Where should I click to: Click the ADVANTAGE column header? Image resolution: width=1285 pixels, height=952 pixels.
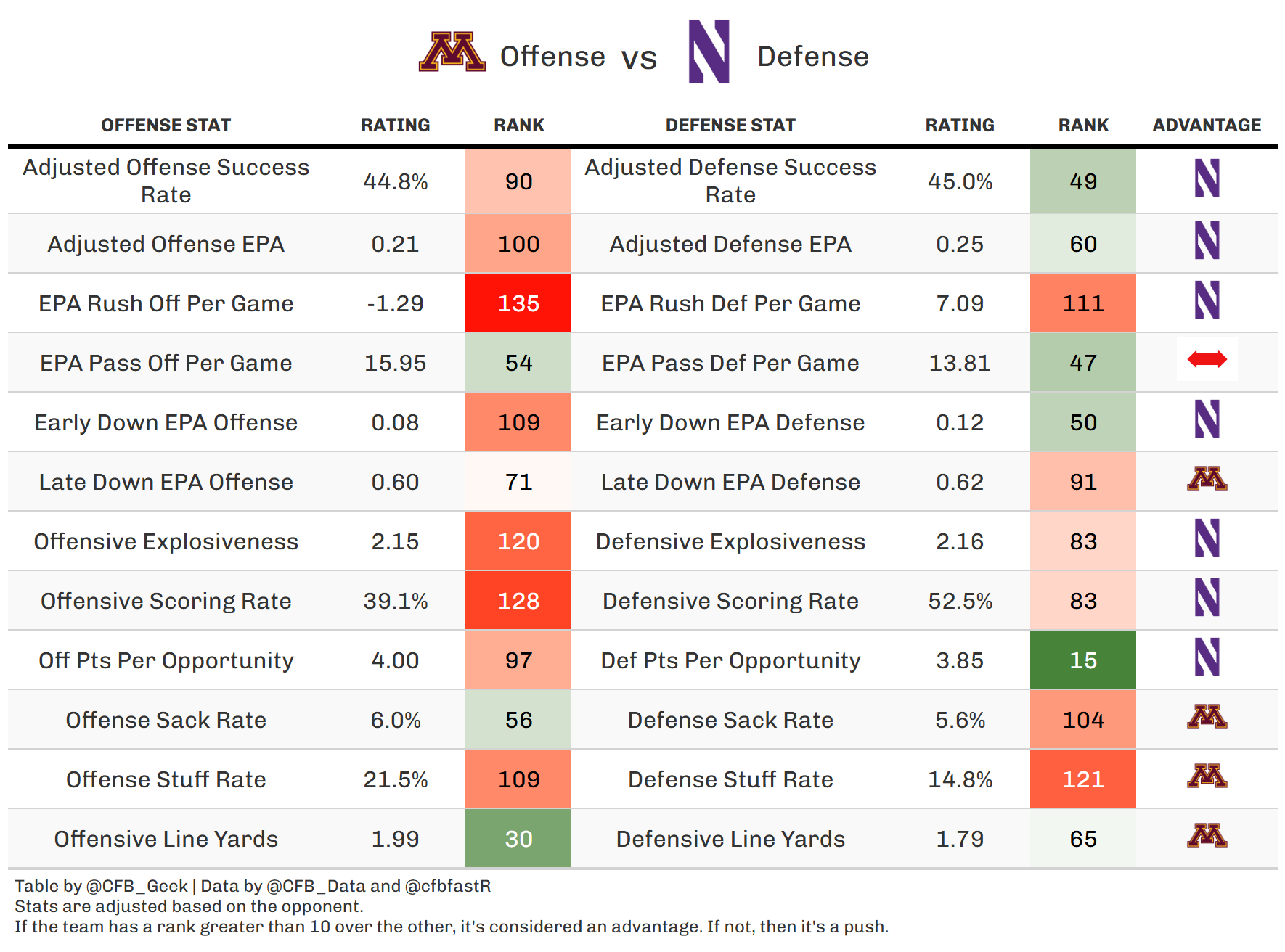[x=1207, y=126]
